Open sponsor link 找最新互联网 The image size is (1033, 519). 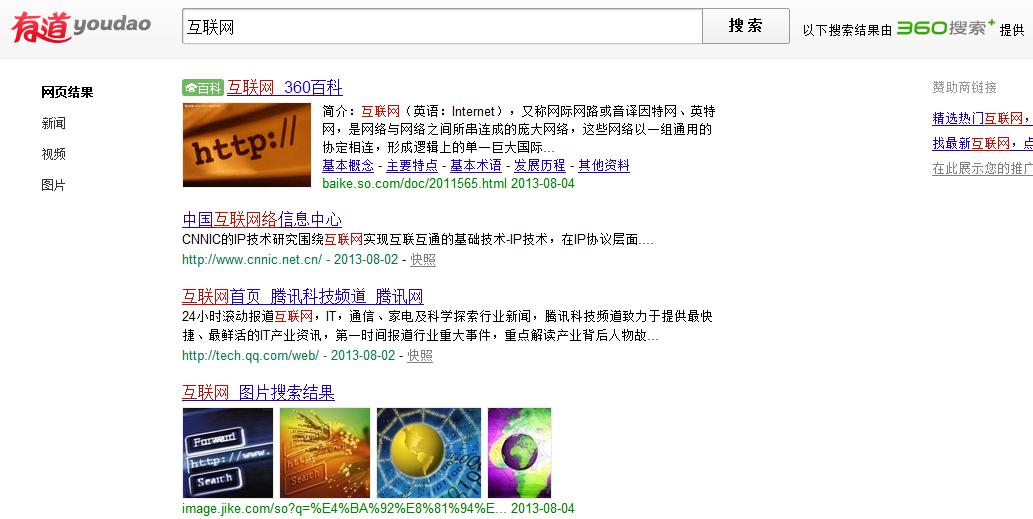[x=982, y=143]
